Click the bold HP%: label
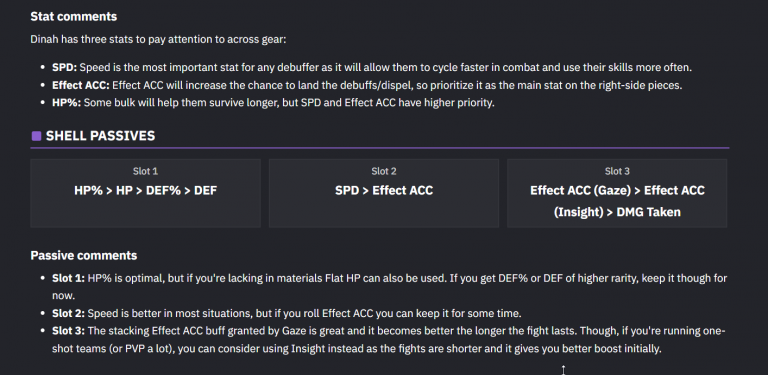Screen dimensions: 768x375 click(x=67, y=103)
